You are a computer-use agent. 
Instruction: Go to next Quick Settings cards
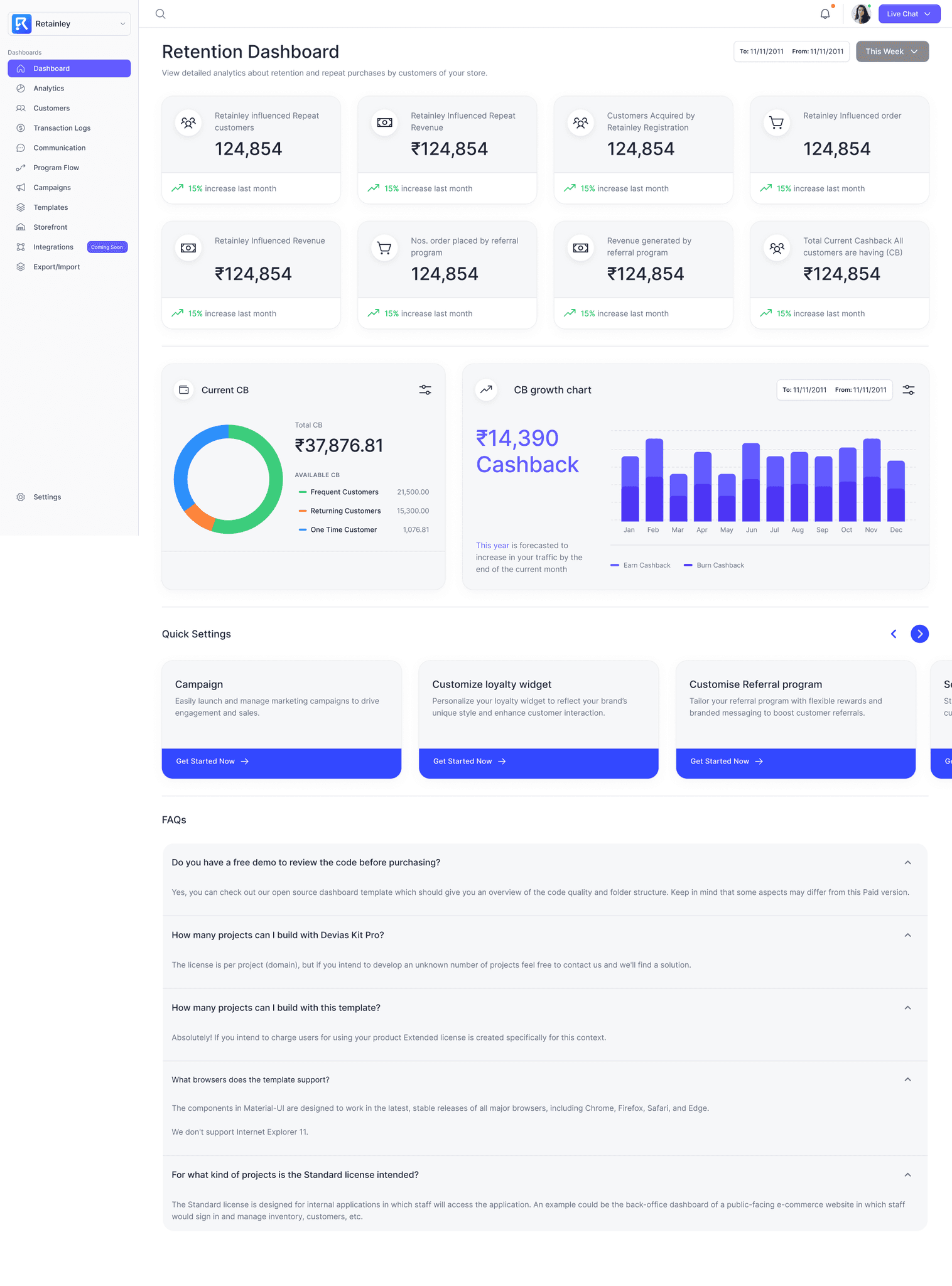(x=920, y=634)
